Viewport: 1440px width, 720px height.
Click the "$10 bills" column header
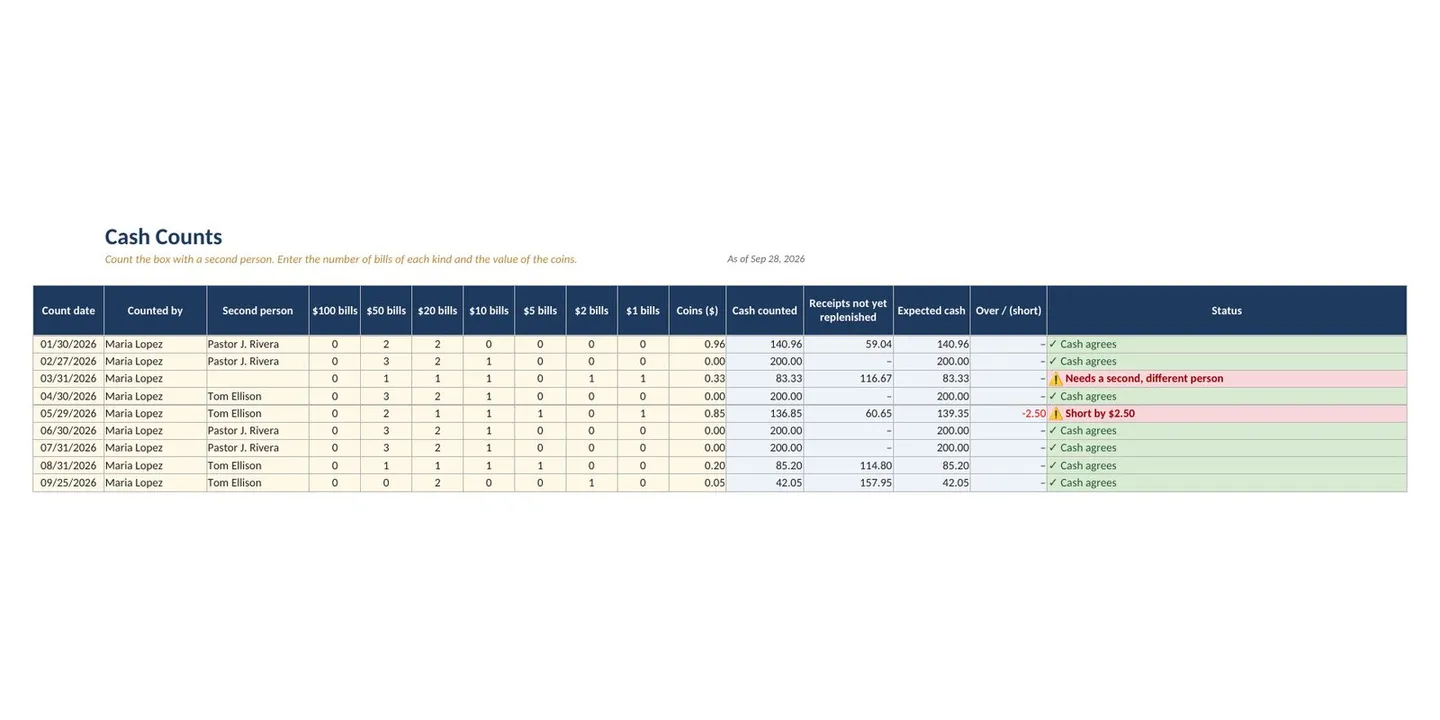coord(489,311)
